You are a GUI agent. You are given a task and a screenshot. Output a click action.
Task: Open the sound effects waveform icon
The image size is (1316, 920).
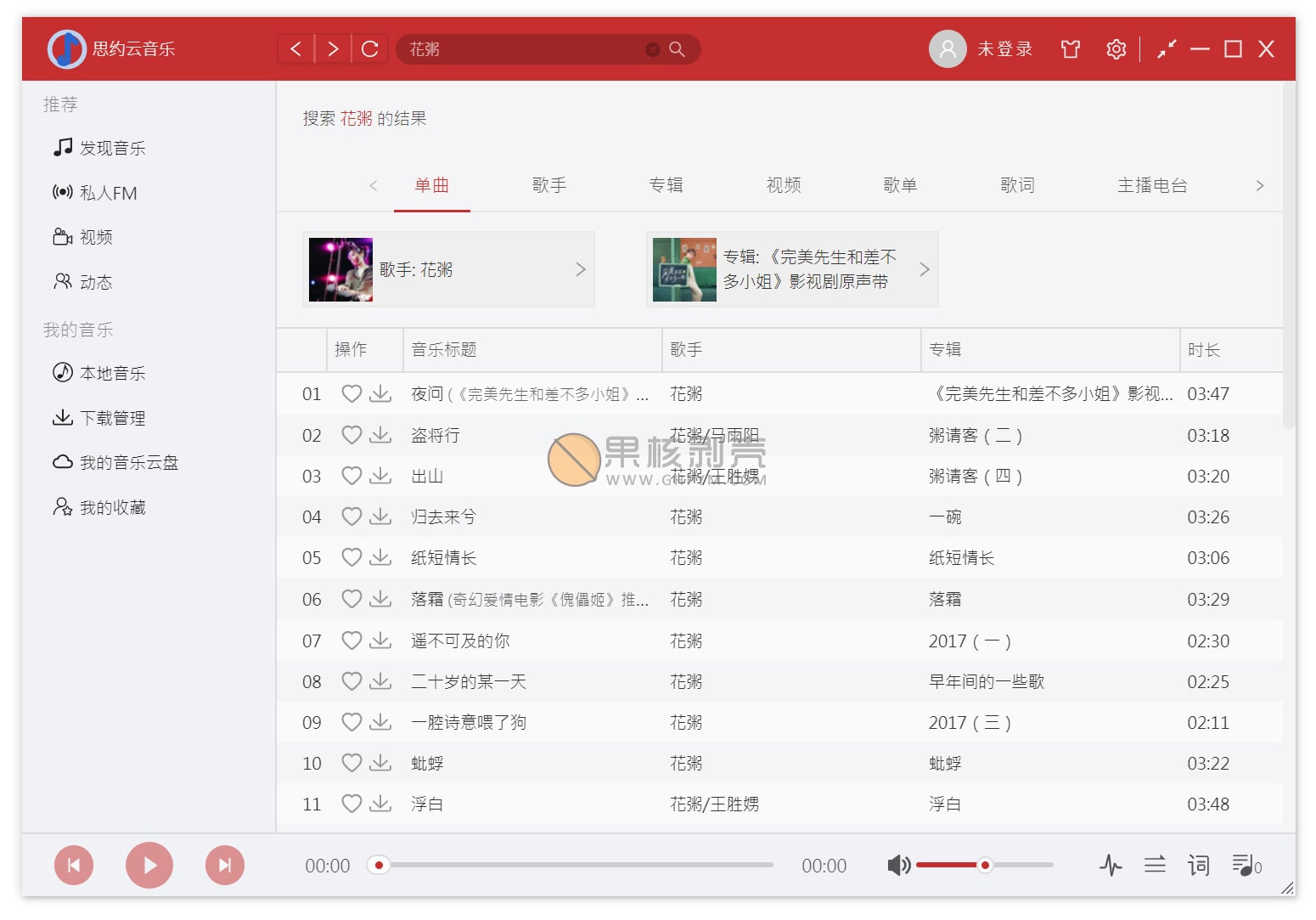(1111, 866)
